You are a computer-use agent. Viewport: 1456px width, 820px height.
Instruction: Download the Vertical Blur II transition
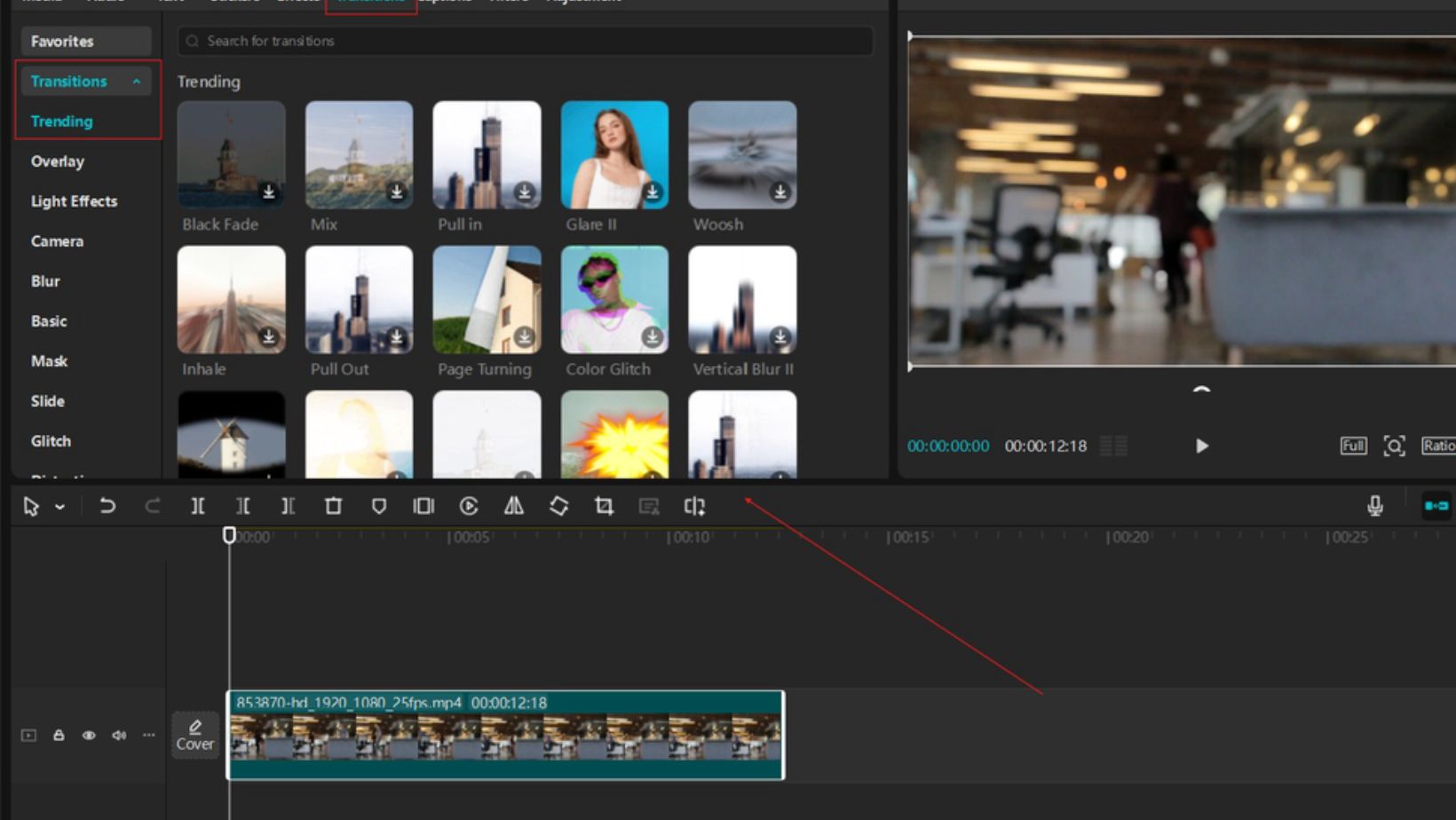click(x=780, y=337)
